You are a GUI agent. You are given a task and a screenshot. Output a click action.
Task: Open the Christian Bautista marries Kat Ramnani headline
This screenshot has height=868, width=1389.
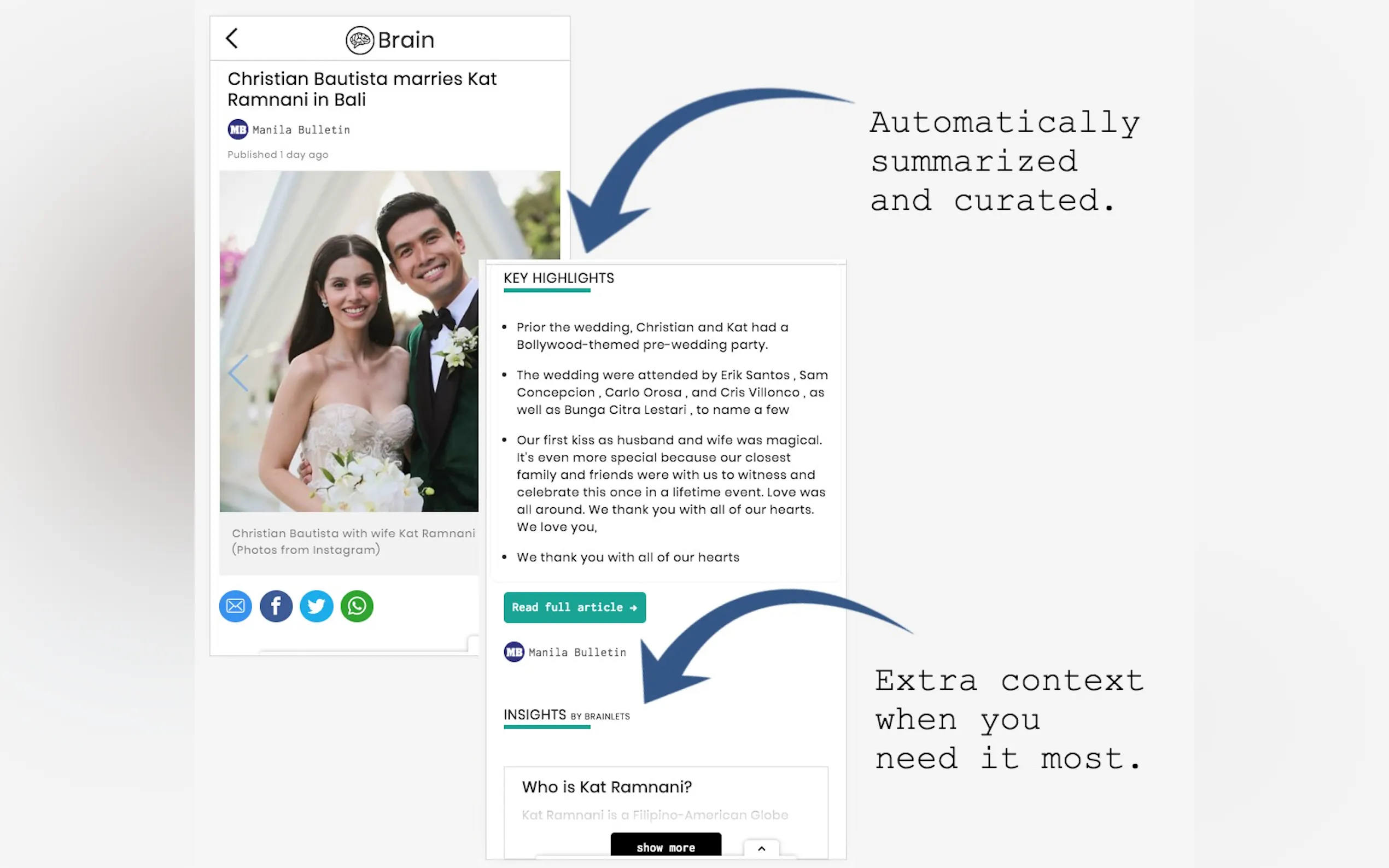(362, 89)
